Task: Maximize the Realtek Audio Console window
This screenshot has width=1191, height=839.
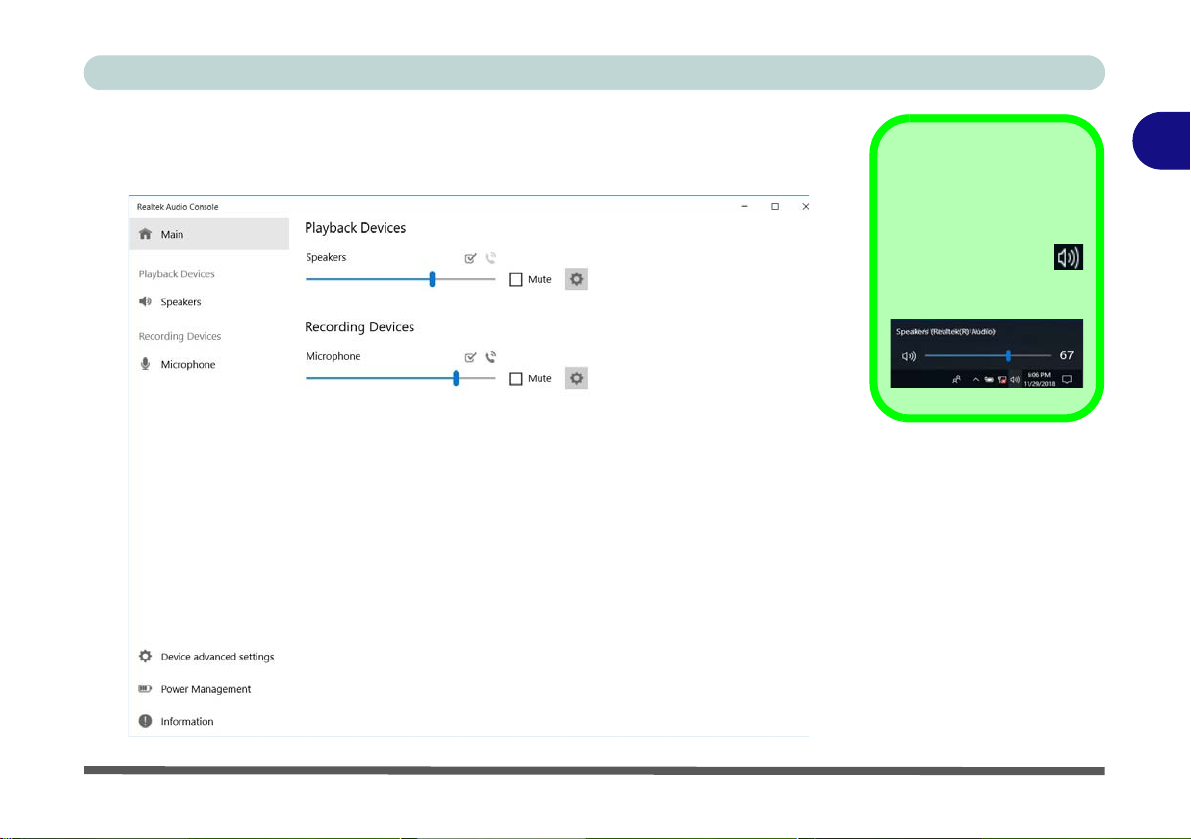Action: (775, 207)
